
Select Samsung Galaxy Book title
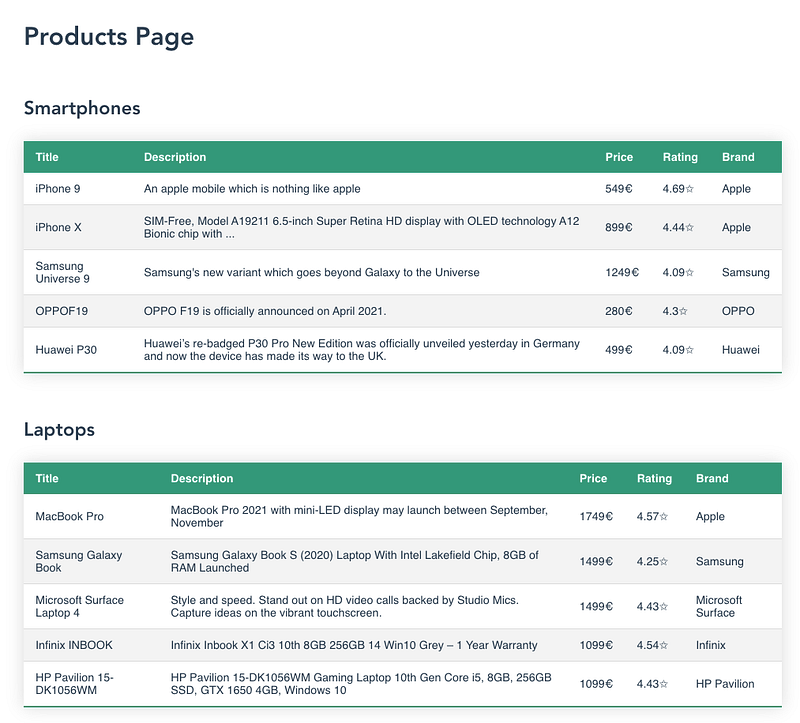point(79,561)
